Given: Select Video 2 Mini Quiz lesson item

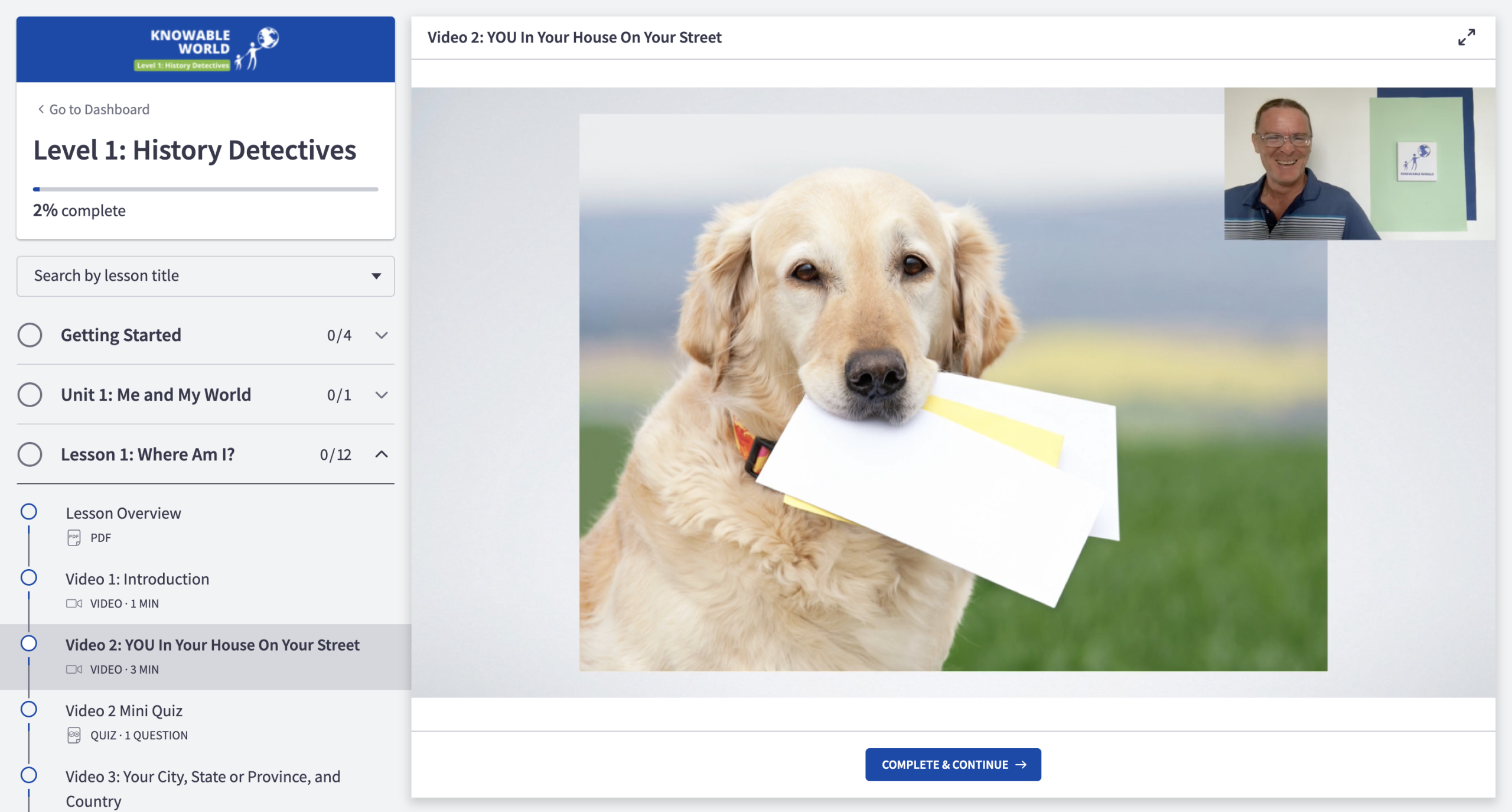Looking at the screenshot, I should click(x=124, y=711).
